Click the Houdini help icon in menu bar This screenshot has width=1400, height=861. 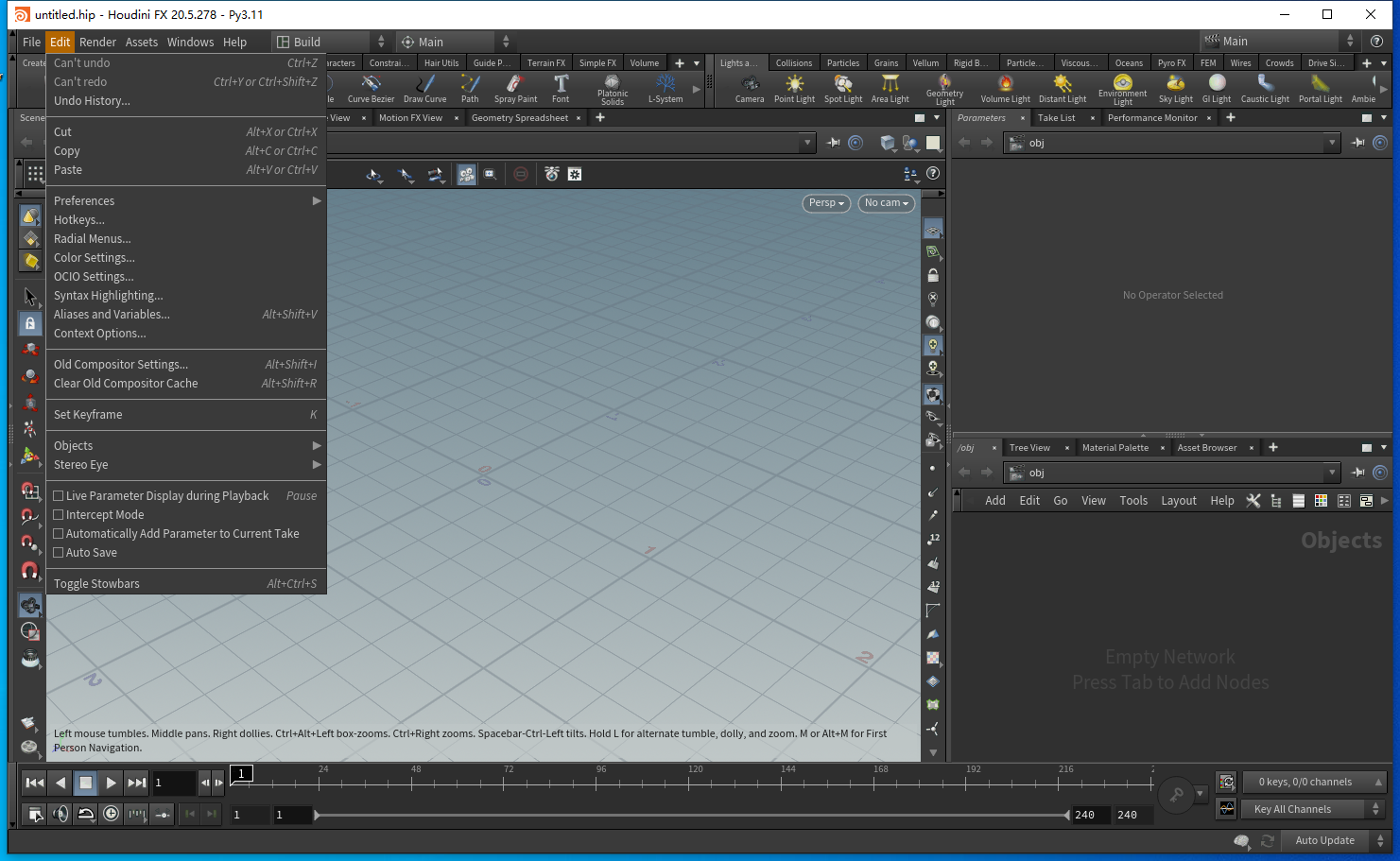tap(1376, 42)
